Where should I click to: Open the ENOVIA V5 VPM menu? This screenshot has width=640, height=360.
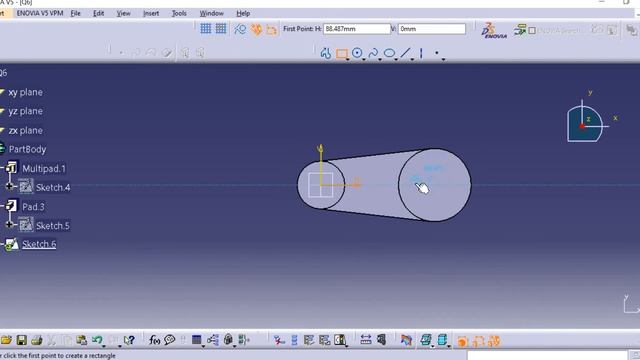[x=40, y=13]
